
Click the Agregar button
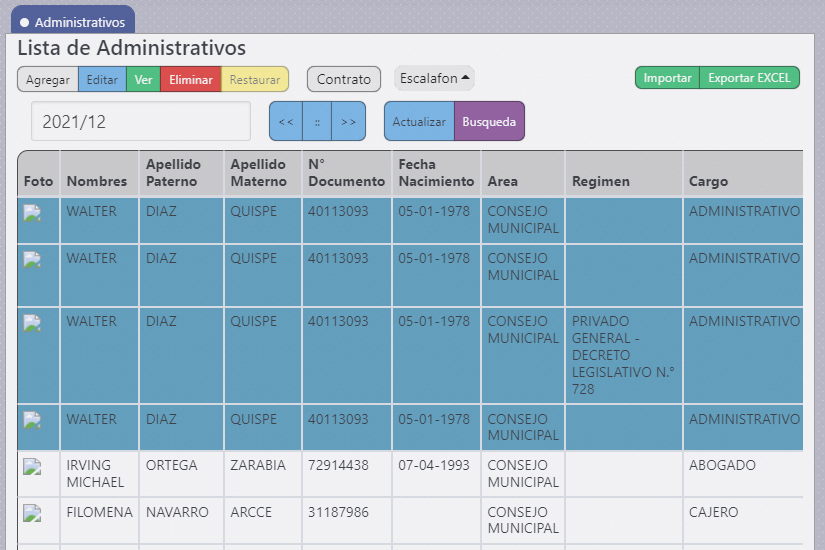tap(47, 80)
